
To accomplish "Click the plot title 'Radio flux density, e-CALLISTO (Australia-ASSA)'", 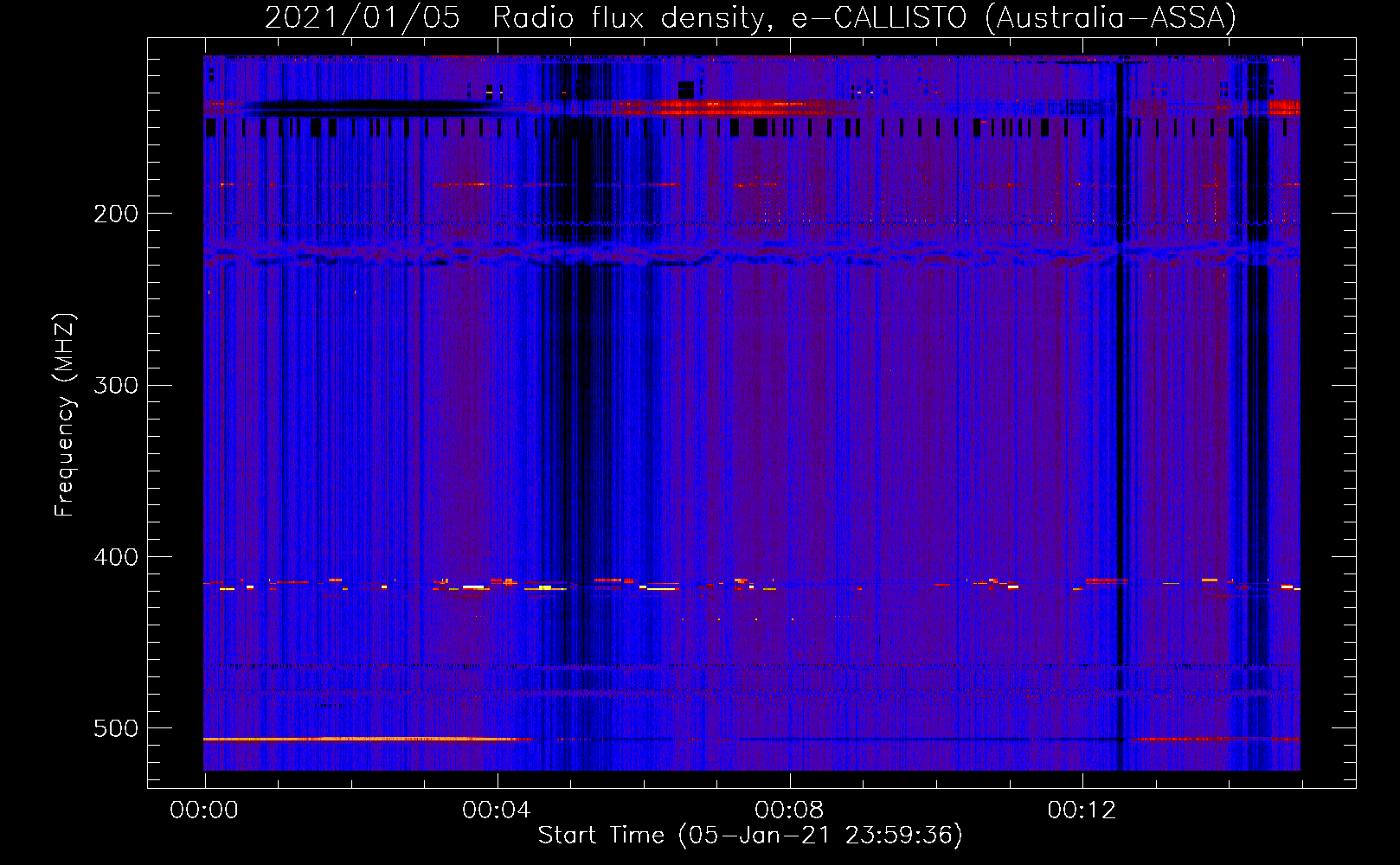I will pyautogui.click(x=864, y=17).
